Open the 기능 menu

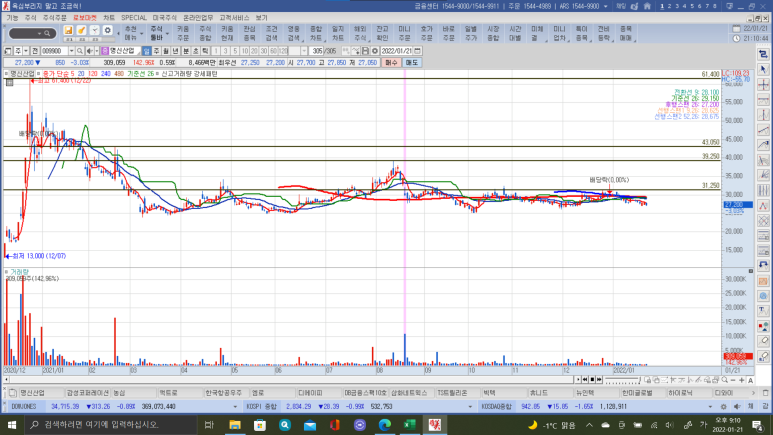(x=12, y=18)
